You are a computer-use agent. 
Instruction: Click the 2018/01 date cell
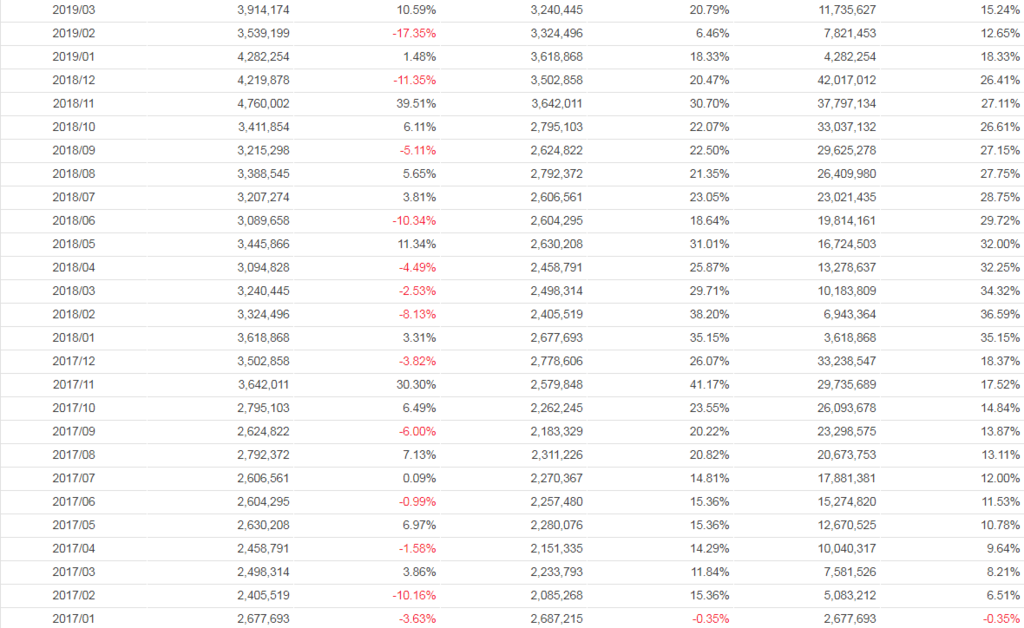(75, 337)
